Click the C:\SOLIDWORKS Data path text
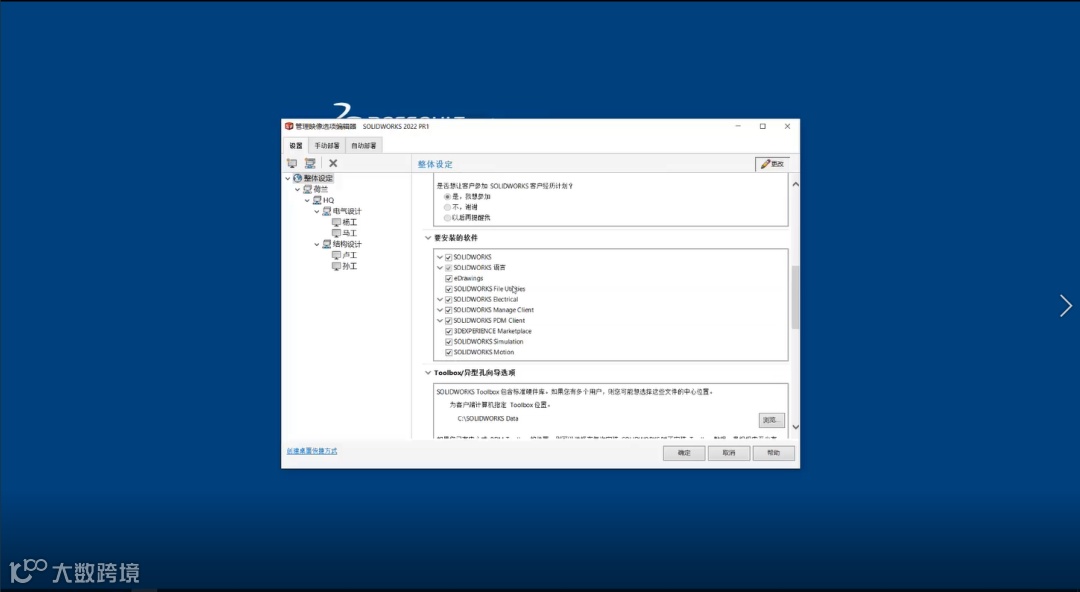The height and width of the screenshot is (592, 1080). [x=488, y=418]
